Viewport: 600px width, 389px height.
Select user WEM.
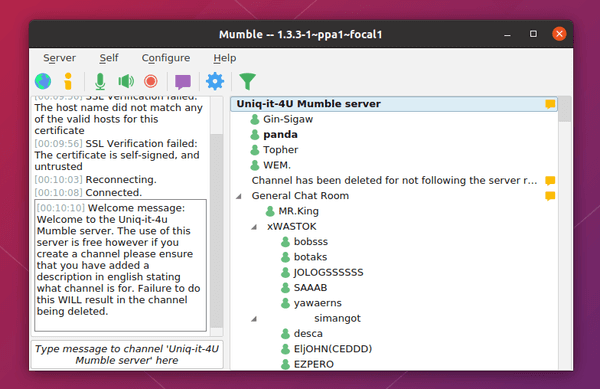277,165
